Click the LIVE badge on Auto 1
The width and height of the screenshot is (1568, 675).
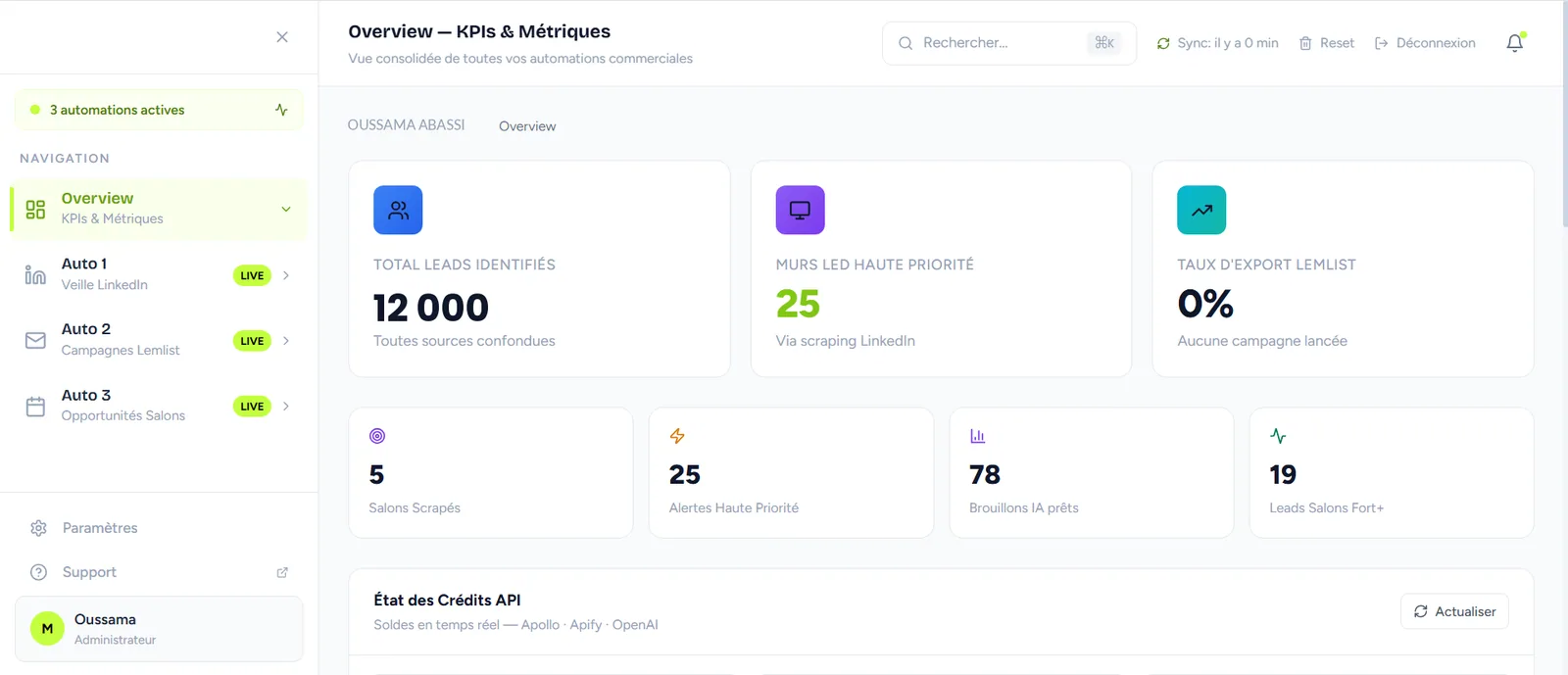[252, 275]
